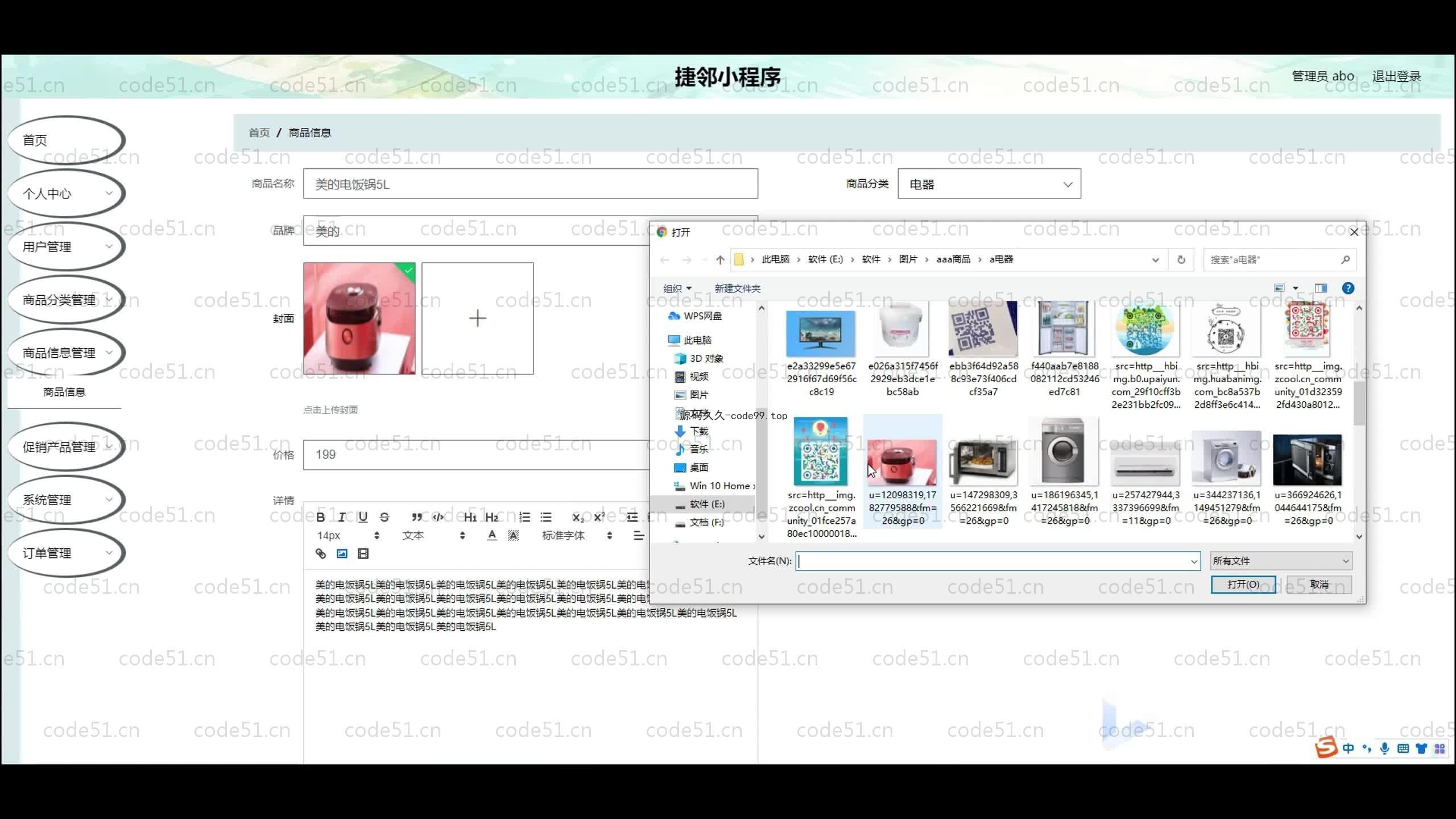Open the text background color picker

[513, 535]
